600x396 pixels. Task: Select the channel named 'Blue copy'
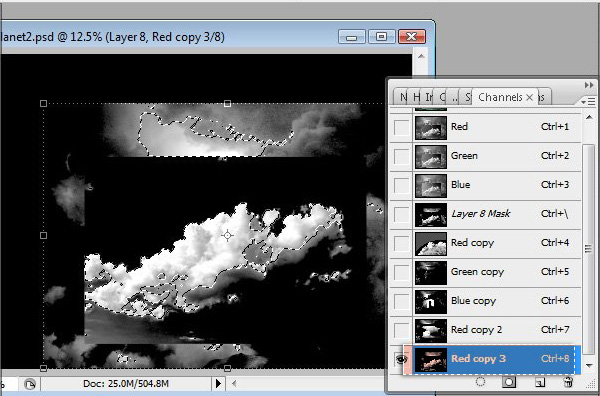click(x=473, y=301)
